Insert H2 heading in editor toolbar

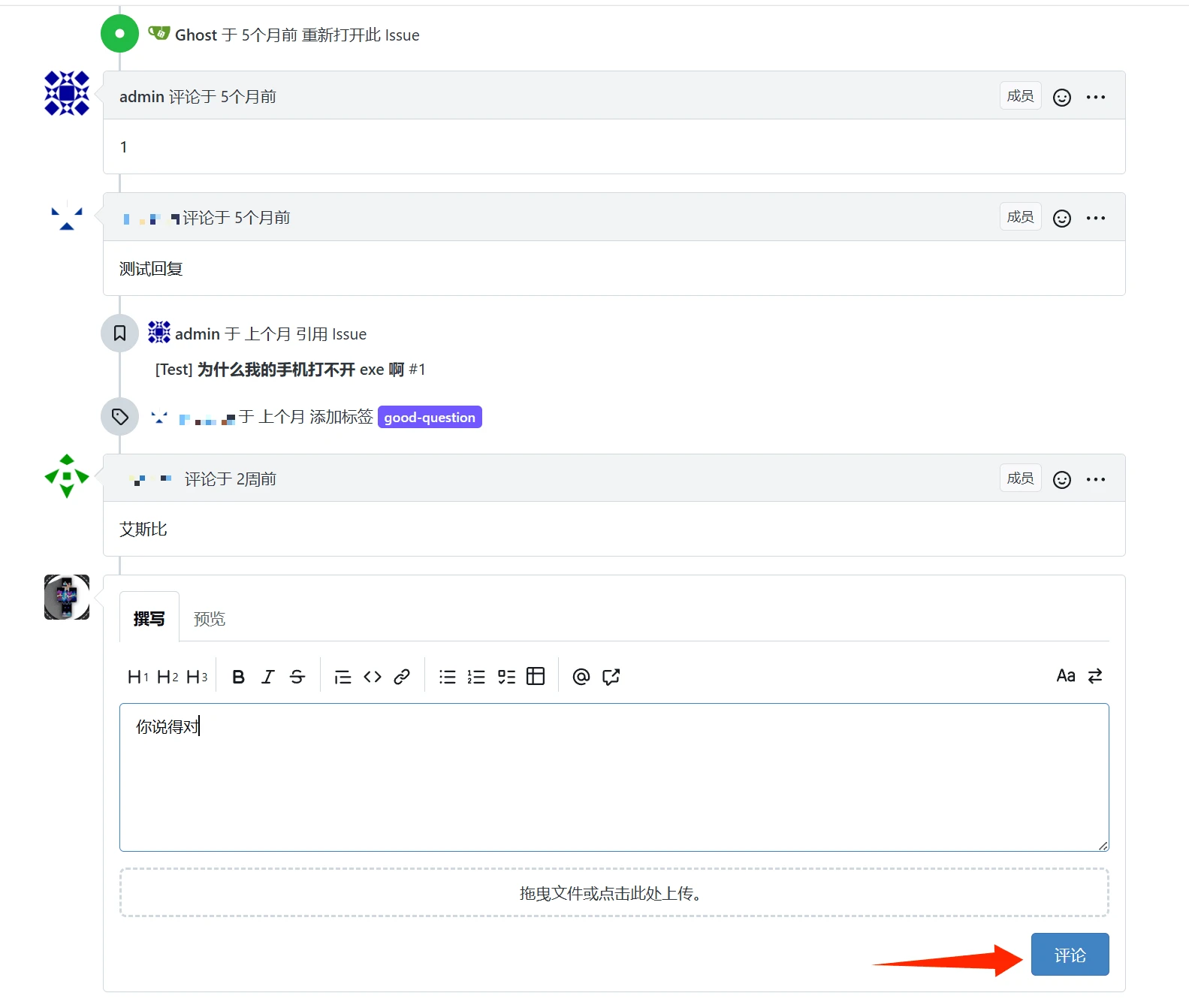point(167,677)
